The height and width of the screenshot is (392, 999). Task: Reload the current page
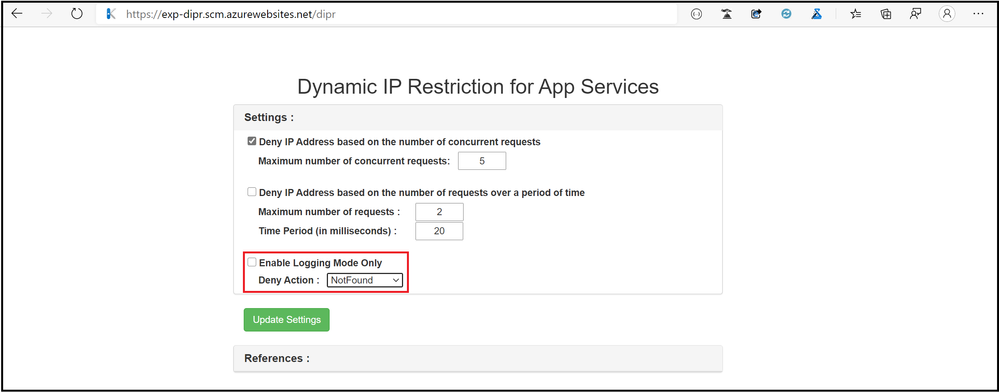point(77,14)
